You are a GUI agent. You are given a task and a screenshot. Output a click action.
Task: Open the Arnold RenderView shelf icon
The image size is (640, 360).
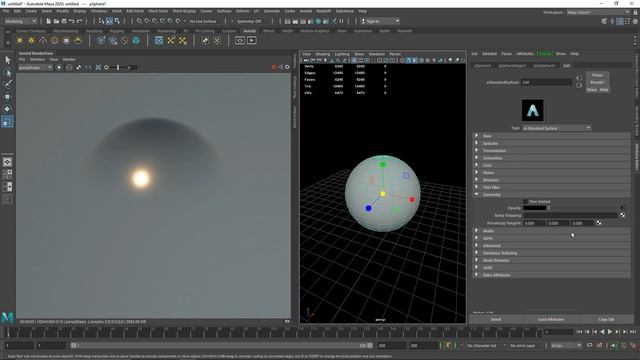pyautogui.click(x=240, y=40)
